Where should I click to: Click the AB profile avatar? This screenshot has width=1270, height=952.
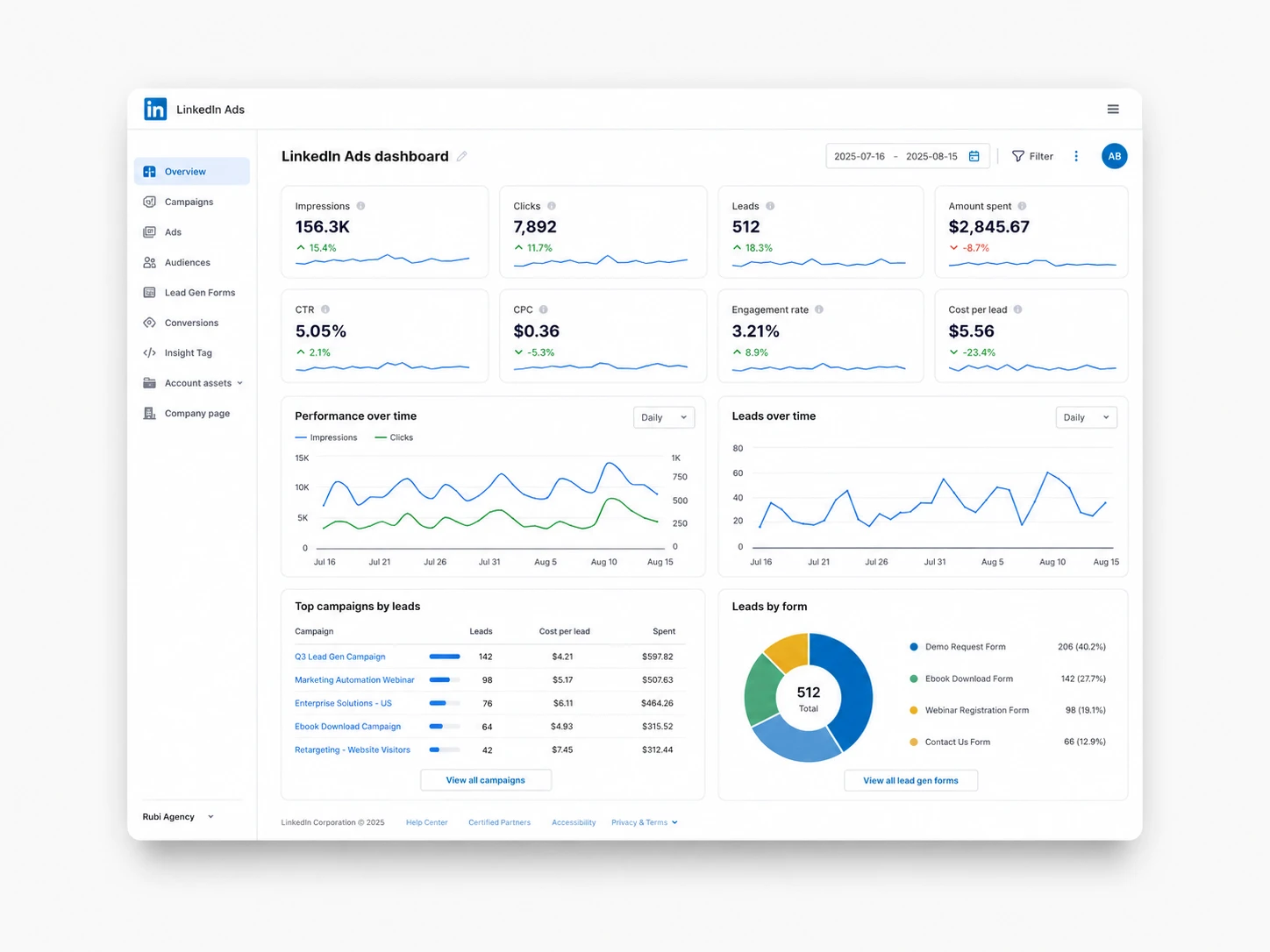(x=1114, y=156)
